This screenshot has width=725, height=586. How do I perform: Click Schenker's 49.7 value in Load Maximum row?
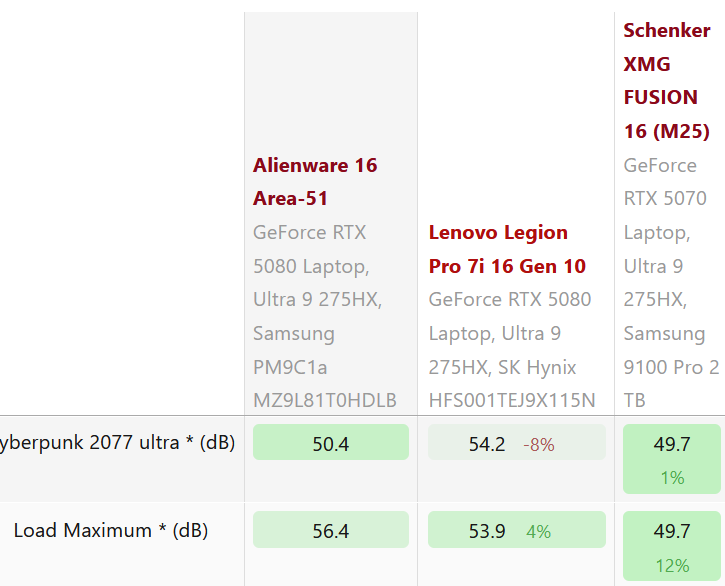[x=671, y=530]
